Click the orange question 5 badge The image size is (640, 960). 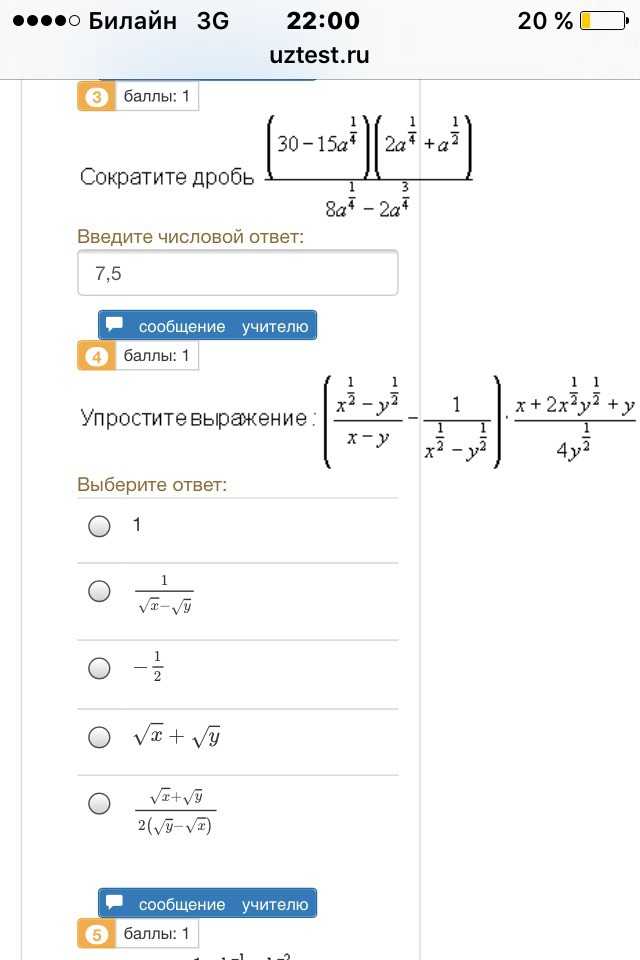pos(97,935)
